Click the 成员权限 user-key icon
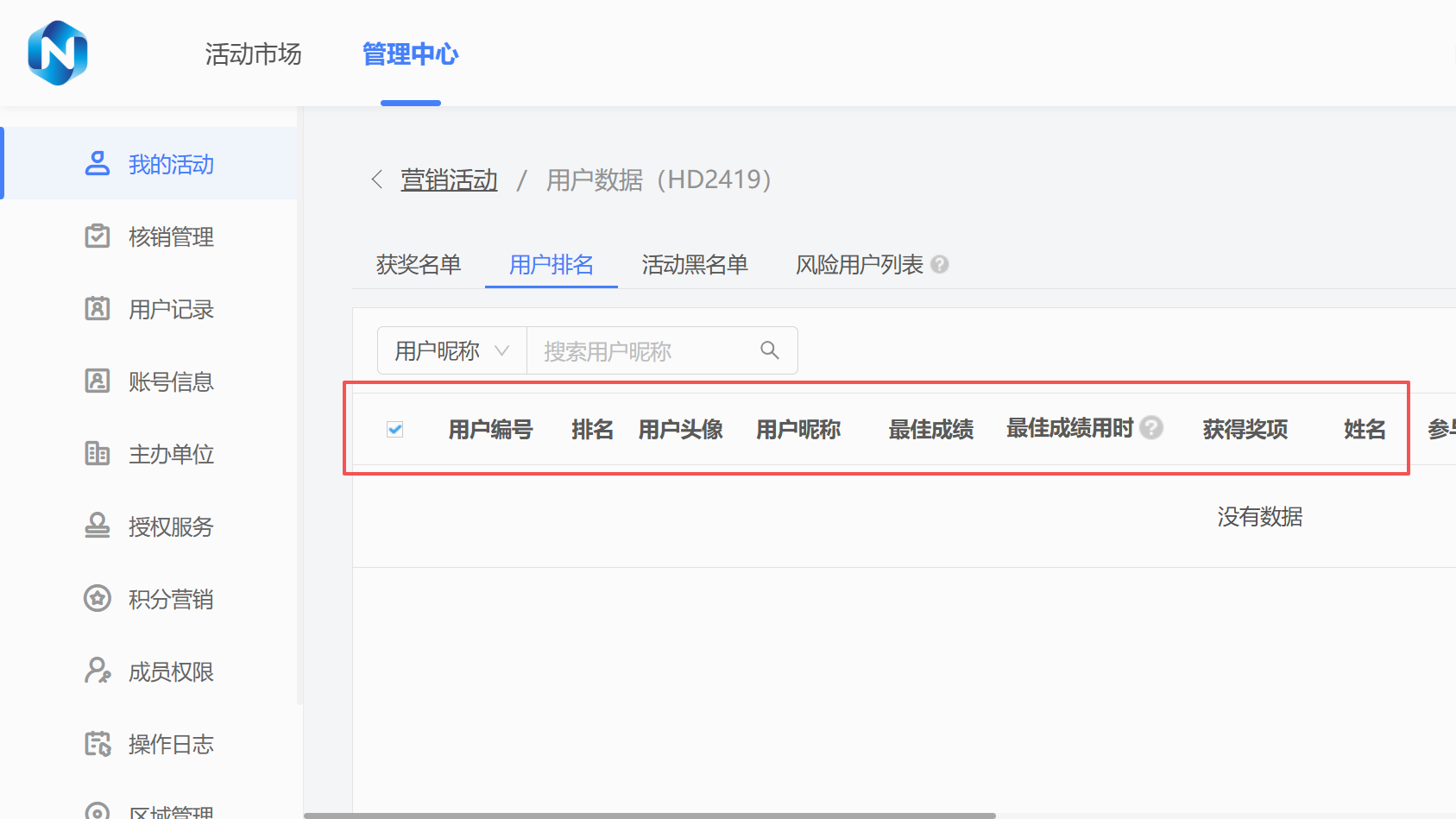Screen dimensions: 1456x819 click(x=98, y=671)
